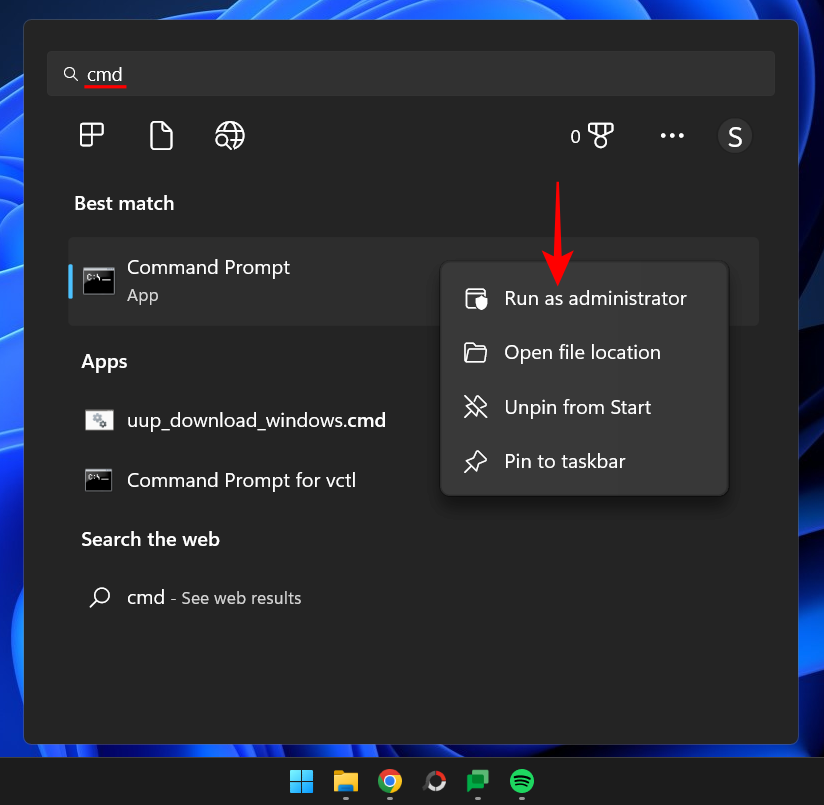
Task: Open the Start menu from the taskbar
Action: [301, 783]
